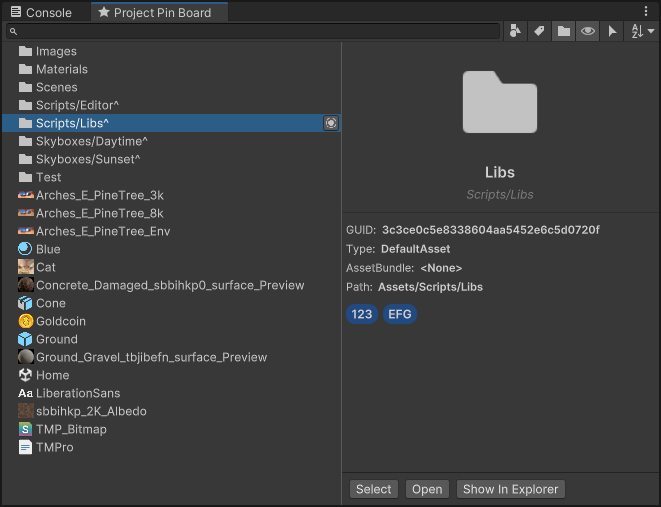Viewport: 661px width, 507px height.
Task: Click the sbbihkp_2K_Albedo texture icon
Action: click(x=26, y=411)
